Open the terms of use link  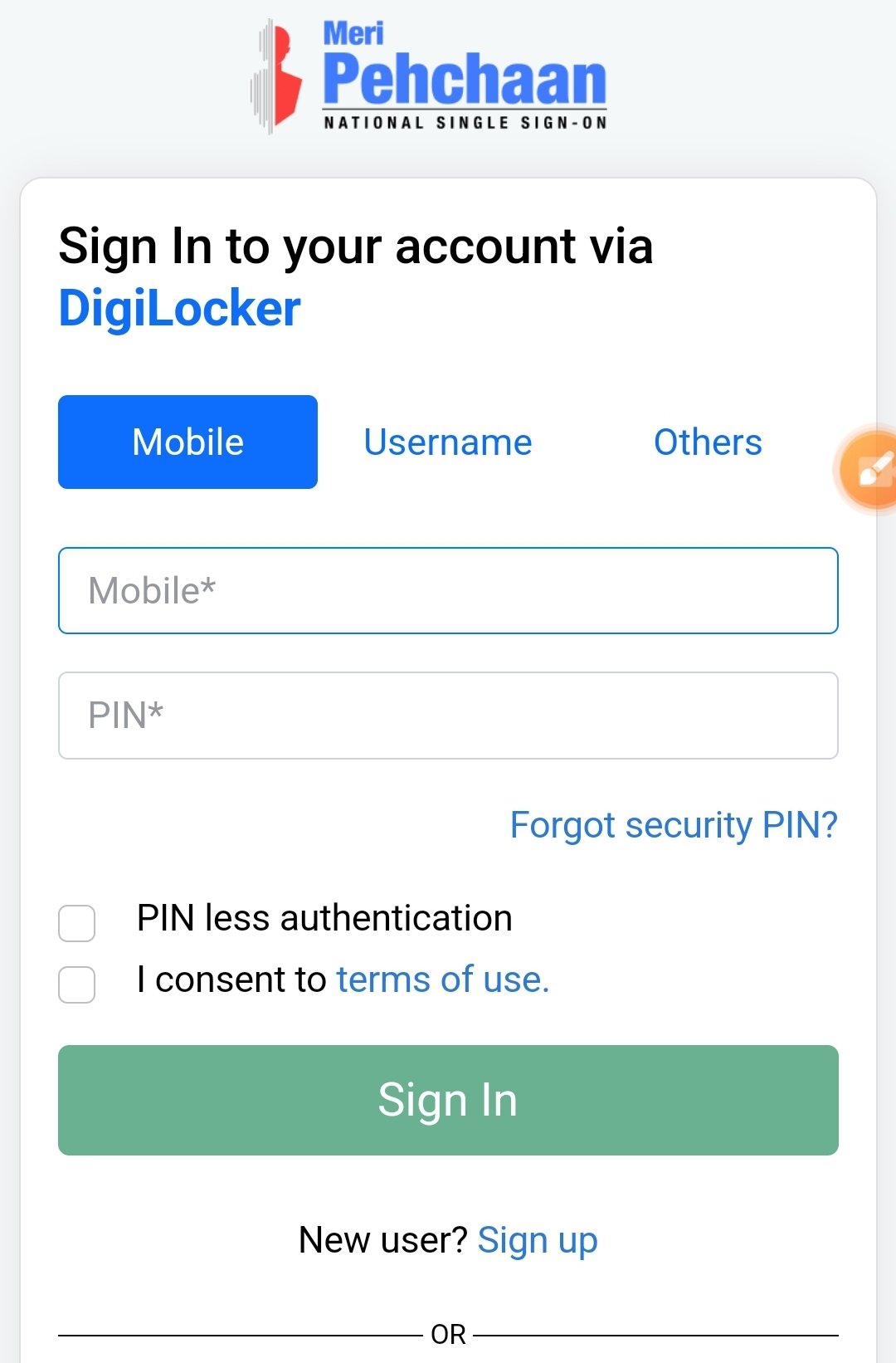click(x=442, y=980)
